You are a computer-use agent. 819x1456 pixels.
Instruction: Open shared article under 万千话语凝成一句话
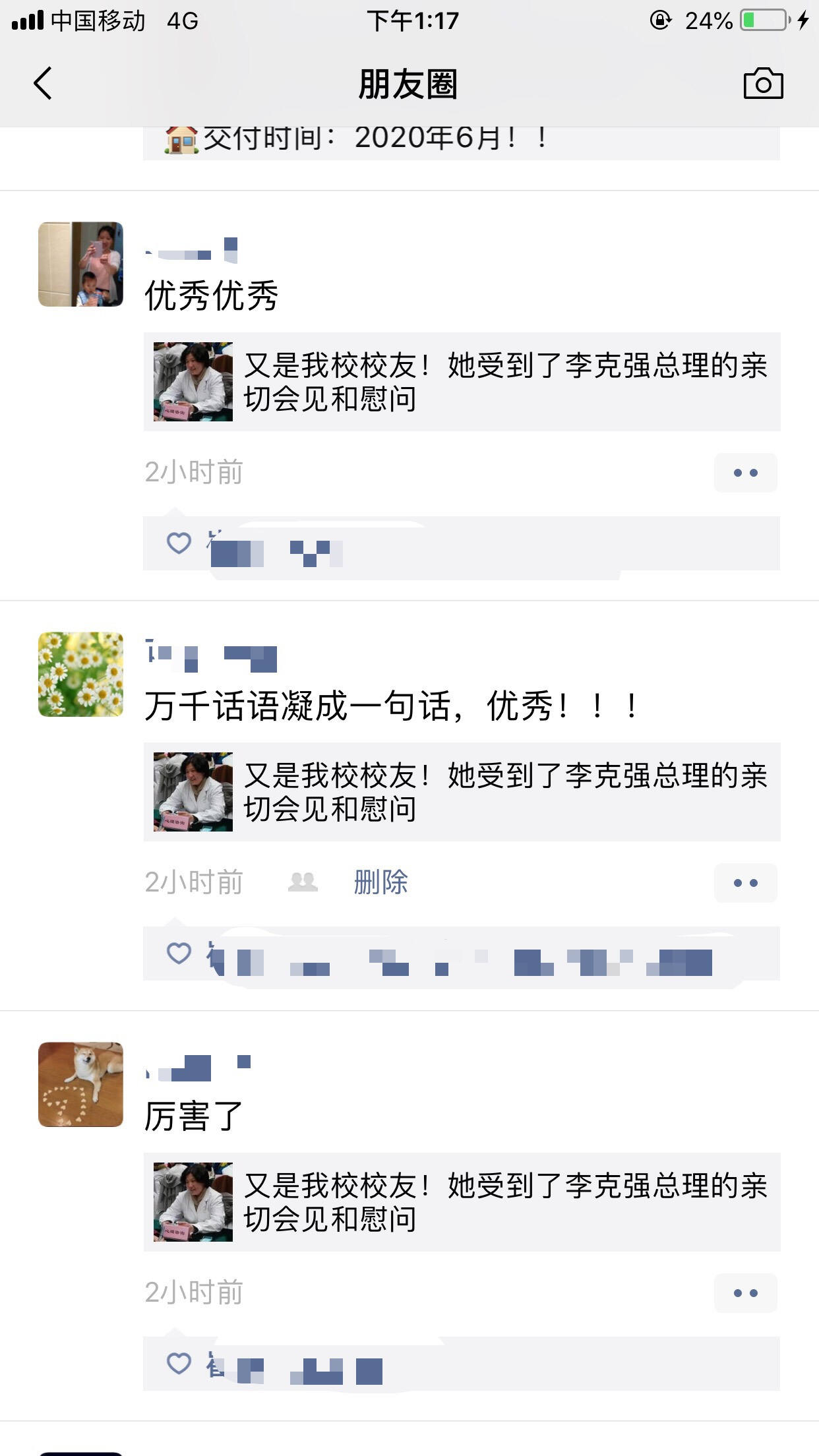coord(462,792)
